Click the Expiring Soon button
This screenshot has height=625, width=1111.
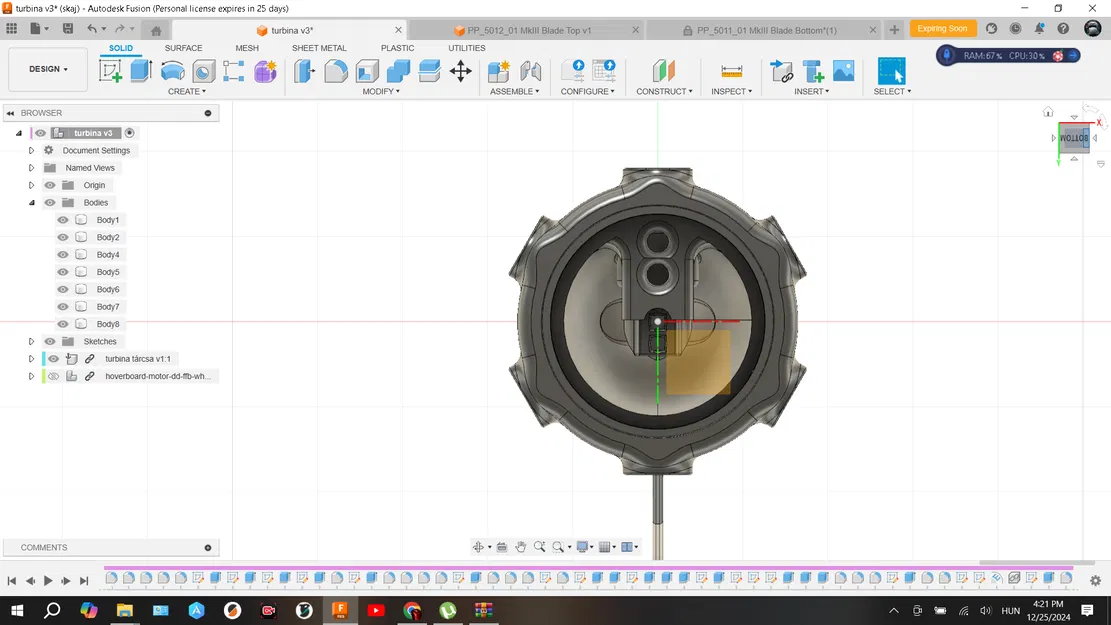[x=942, y=29]
